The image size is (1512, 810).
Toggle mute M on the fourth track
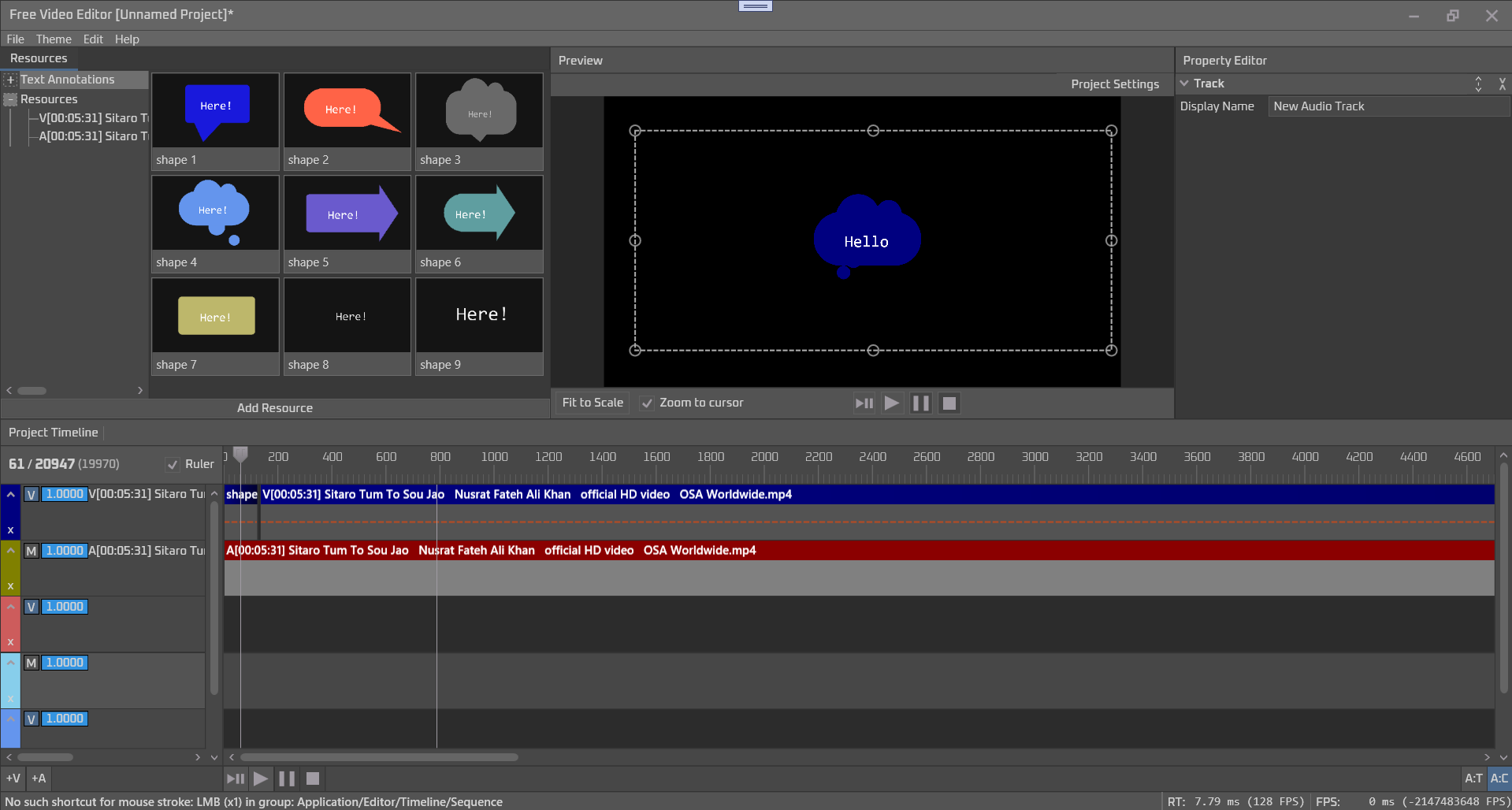click(x=31, y=663)
